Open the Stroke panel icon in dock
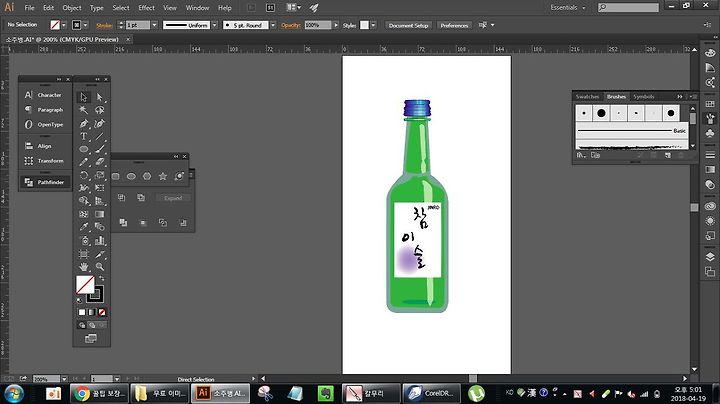 point(710,155)
